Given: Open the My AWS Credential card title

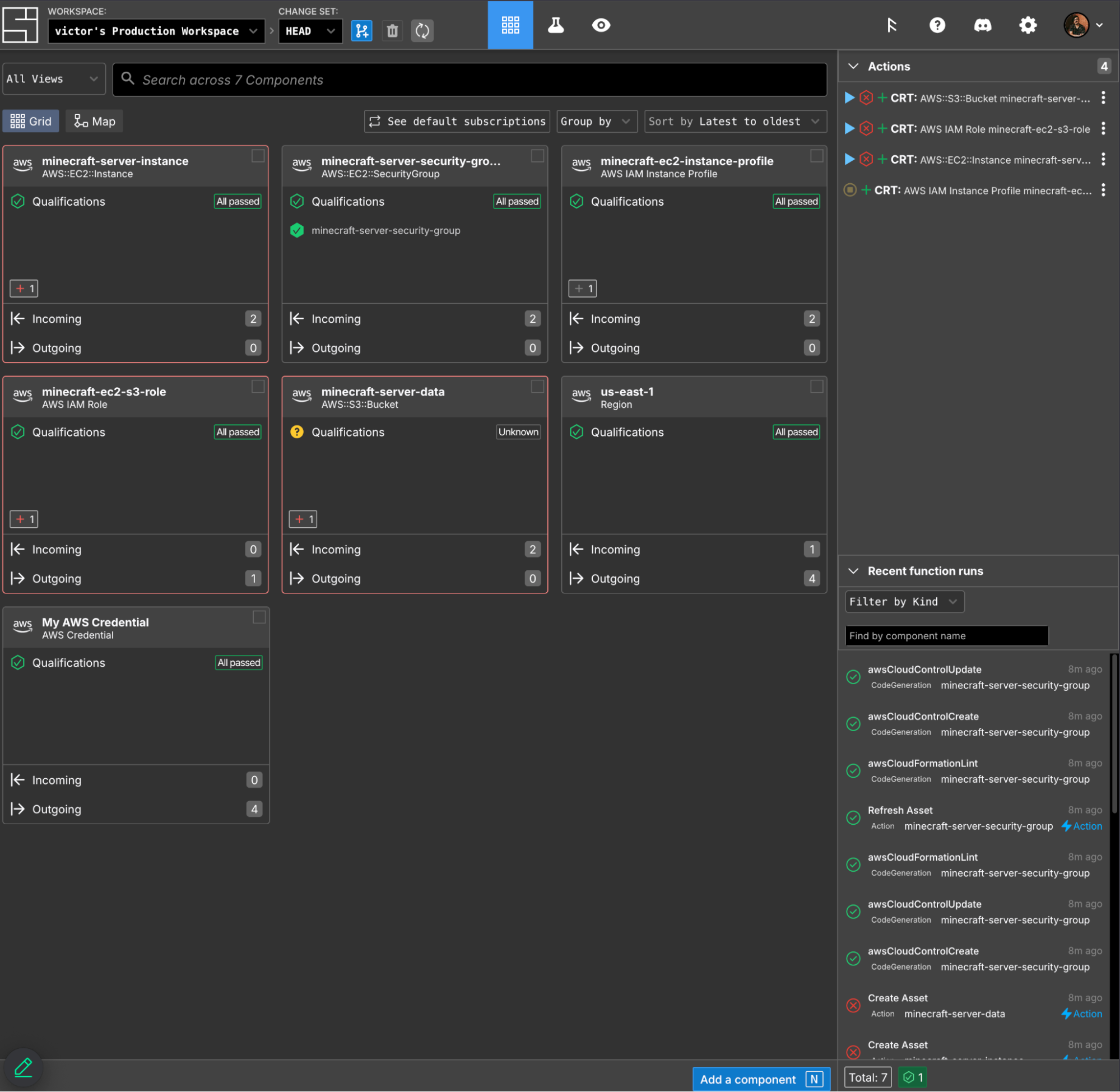Looking at the screenshot, I should [95, 622].
